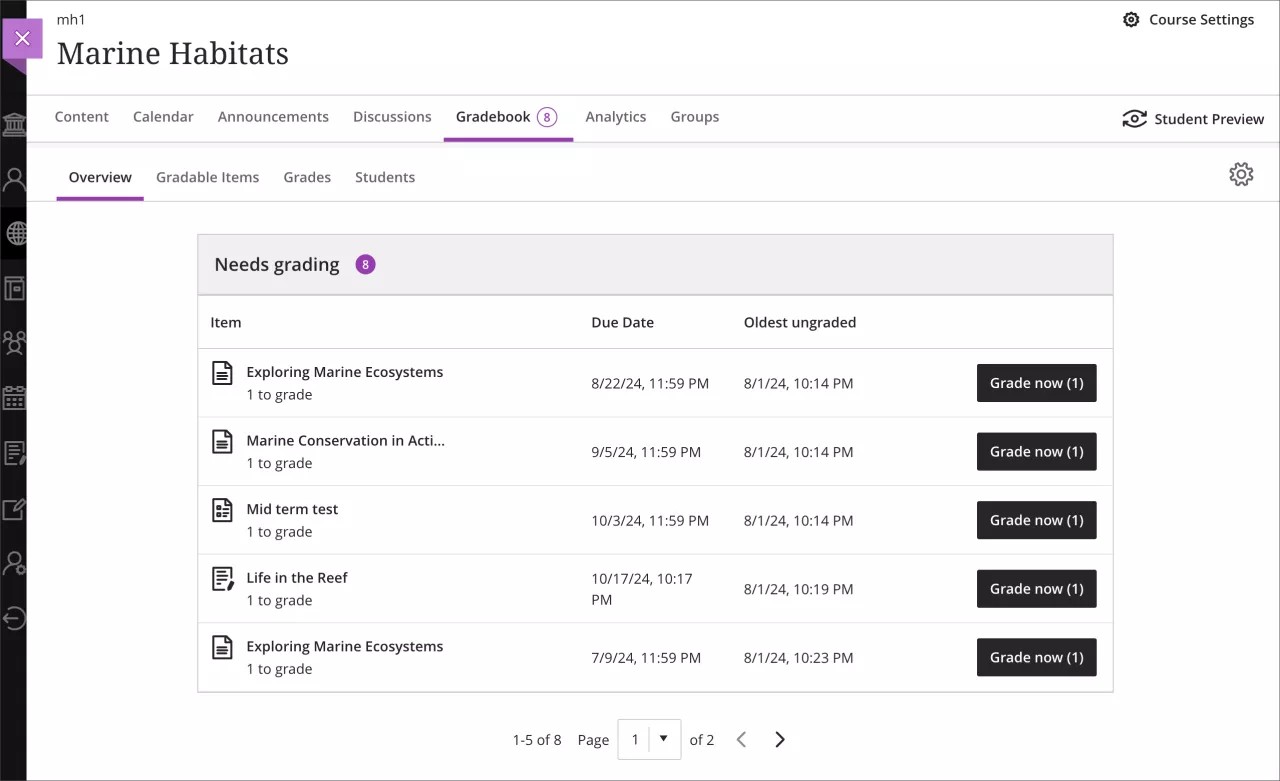Screen dimensions: 1280x781
Task: Open Messages from the left sidebar
Action: click(14, 453)
